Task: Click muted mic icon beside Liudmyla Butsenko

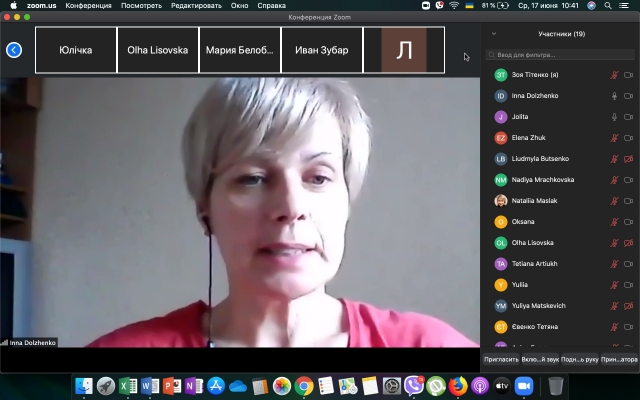Action: [x=614, y=159]
